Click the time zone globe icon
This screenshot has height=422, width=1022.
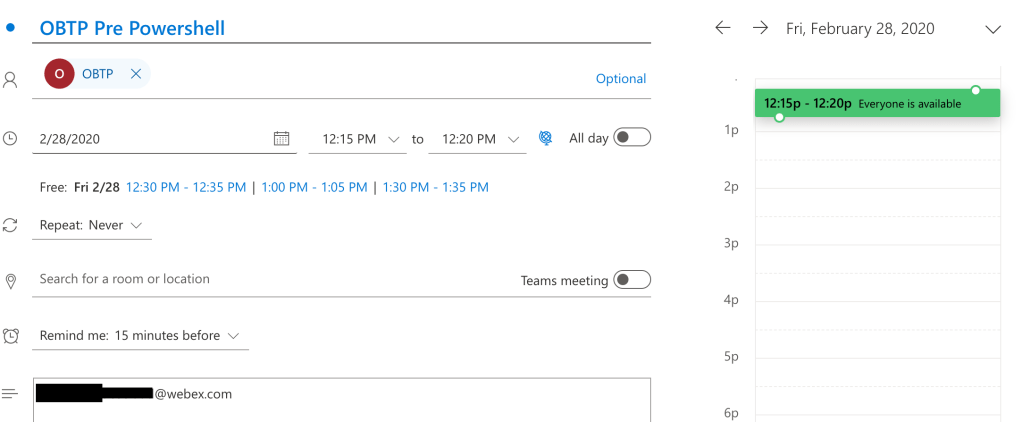tap(545, 139)
